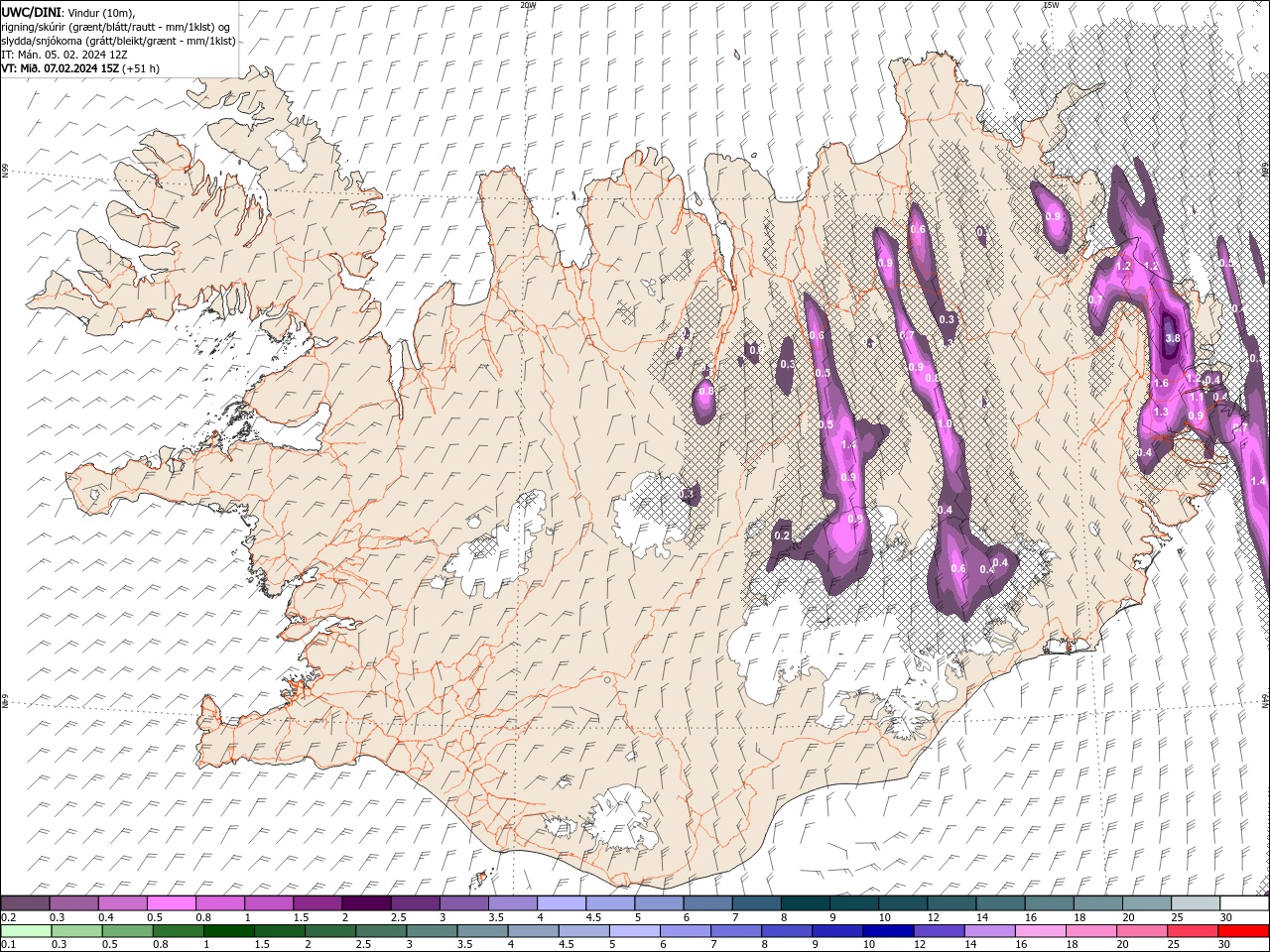Pick the 12 swatch in the upper legend
The width and height of the screenshot is (1270, 952).
tap(951, 903)
